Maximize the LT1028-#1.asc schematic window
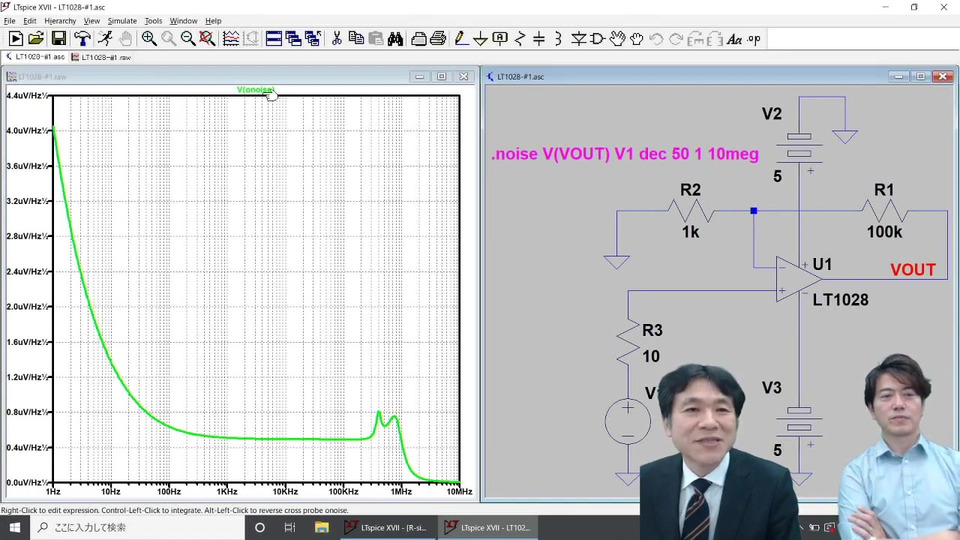The height and width of the screenshot is (540, 960). click(920, 77)
